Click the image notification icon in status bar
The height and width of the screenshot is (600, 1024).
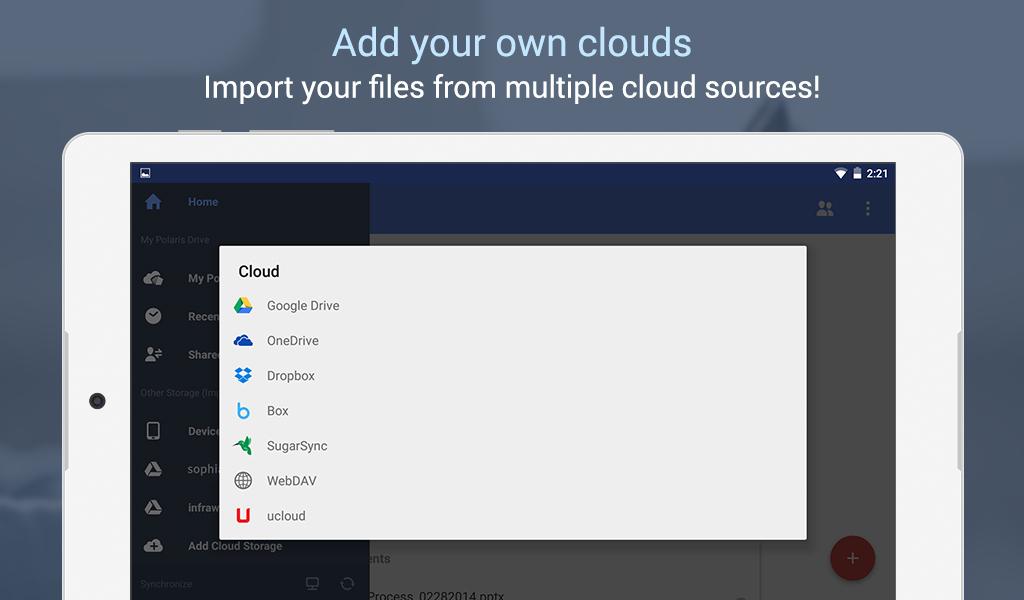click(x=145, y=173)
